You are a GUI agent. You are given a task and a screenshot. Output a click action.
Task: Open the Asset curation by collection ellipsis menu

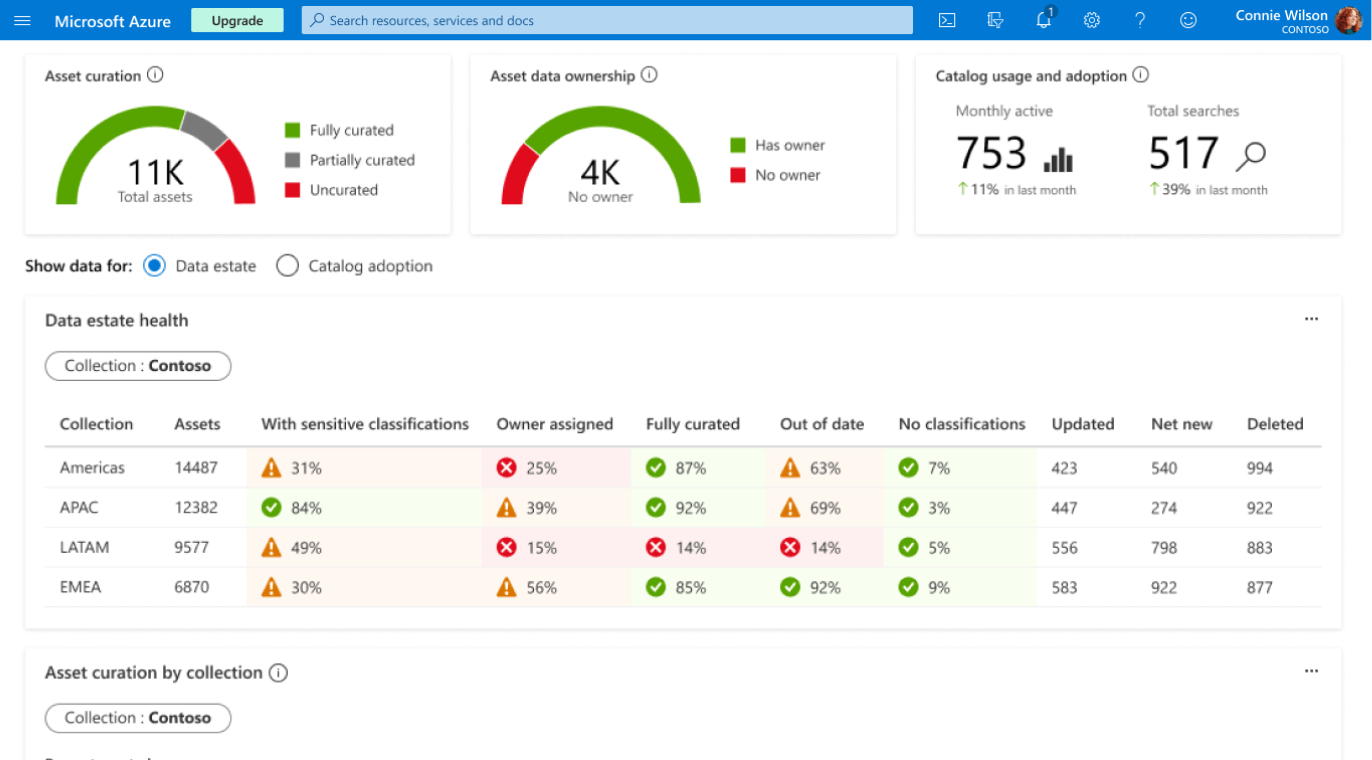click(x=1311, y=672)
